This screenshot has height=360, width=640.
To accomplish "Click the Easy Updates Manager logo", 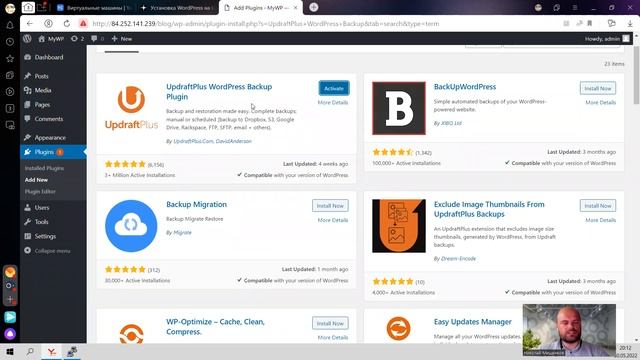I will pos(399,329).
